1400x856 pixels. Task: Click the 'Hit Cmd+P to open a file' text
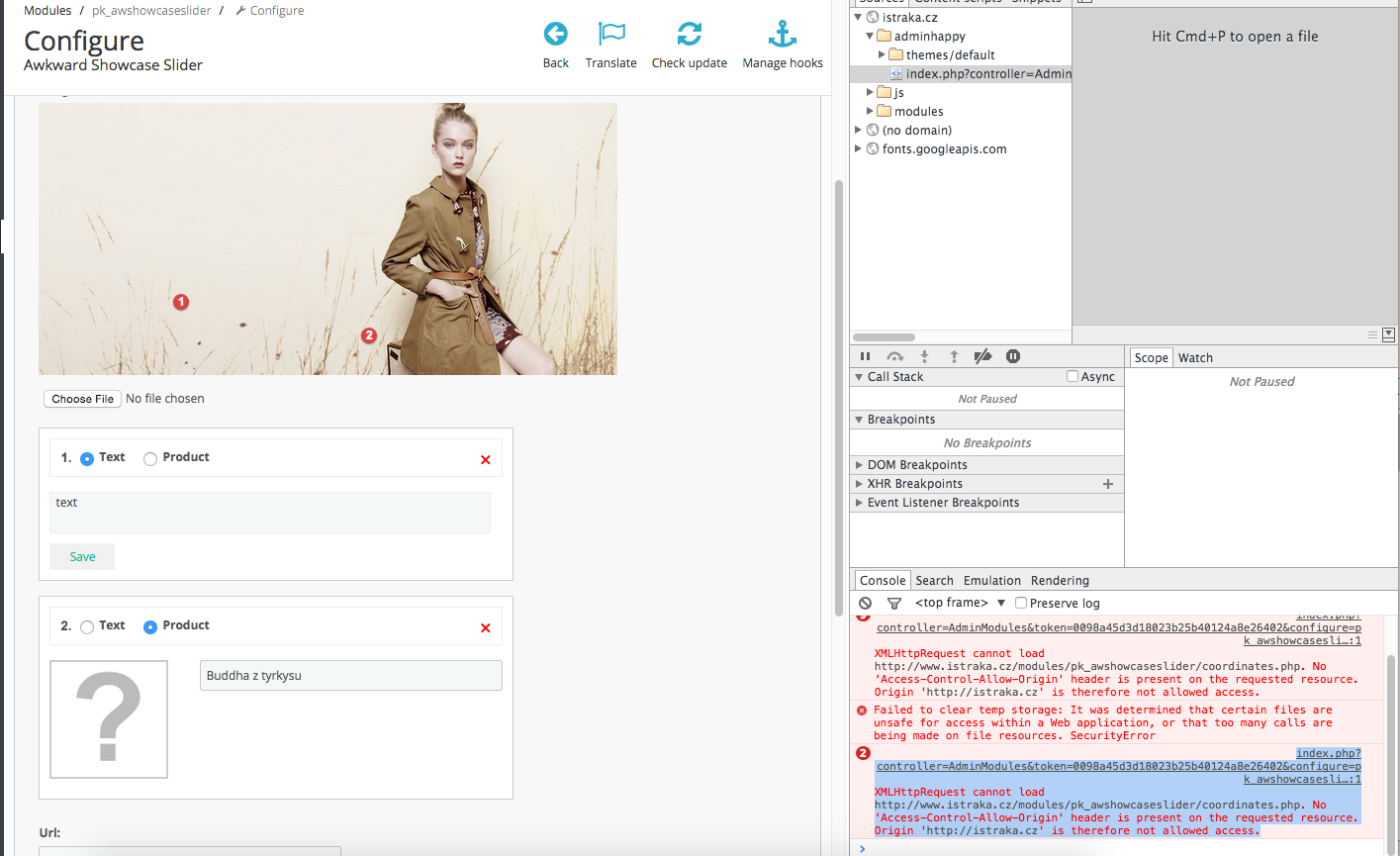click(x=1235, y=36)
